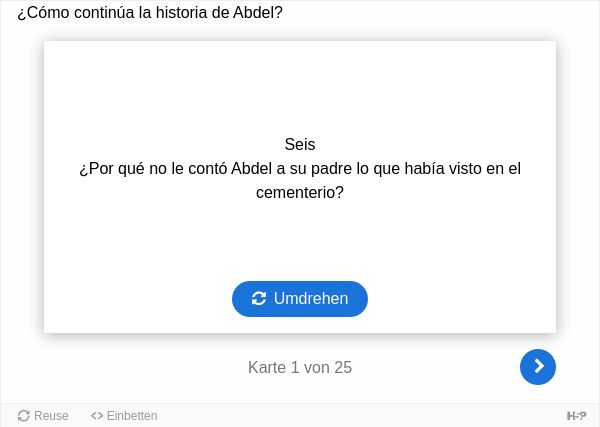Click the 'Seis' title on the card
The width and height of the screenshot is (600, 427).
tap(300, 145)
